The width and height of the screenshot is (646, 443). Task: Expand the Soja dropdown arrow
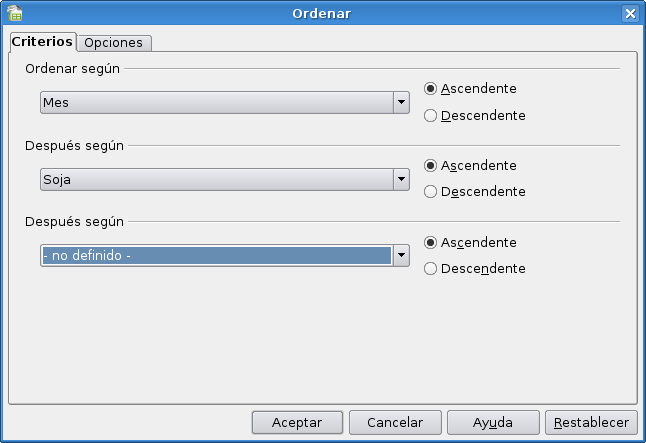401,179
